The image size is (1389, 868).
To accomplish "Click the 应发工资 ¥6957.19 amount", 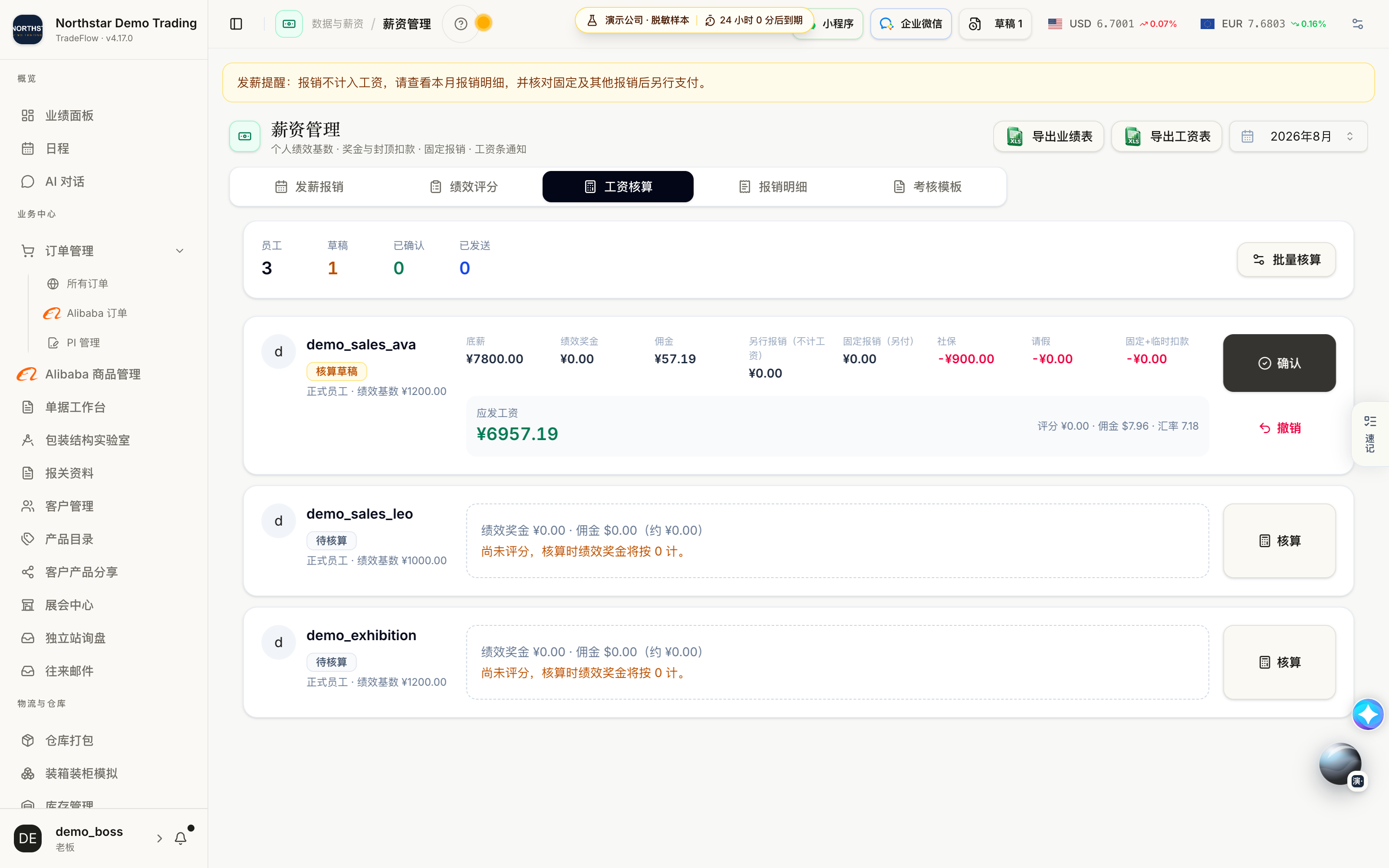I will coord(517,434).
